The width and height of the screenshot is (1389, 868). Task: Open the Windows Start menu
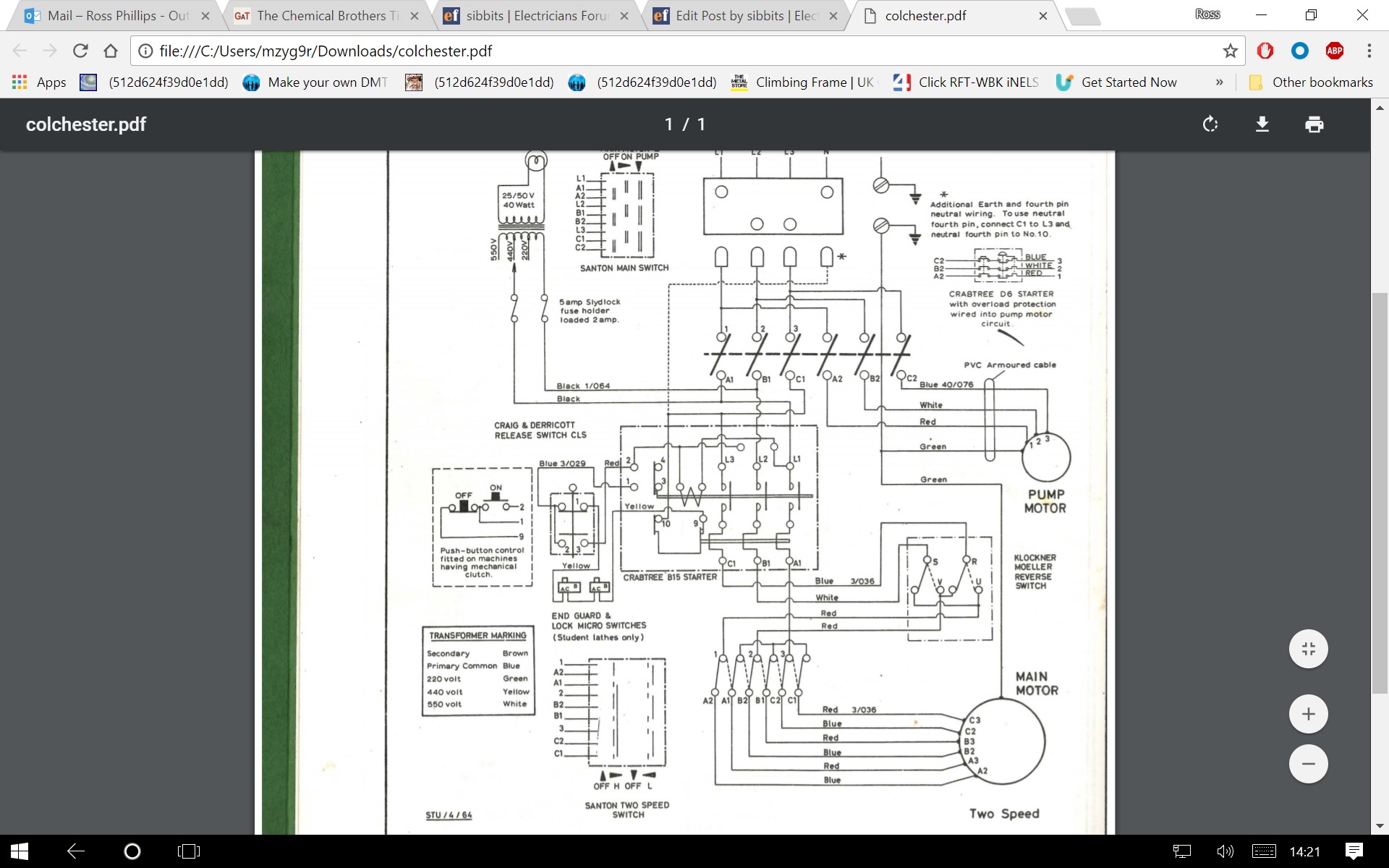[x=19, y=851]
